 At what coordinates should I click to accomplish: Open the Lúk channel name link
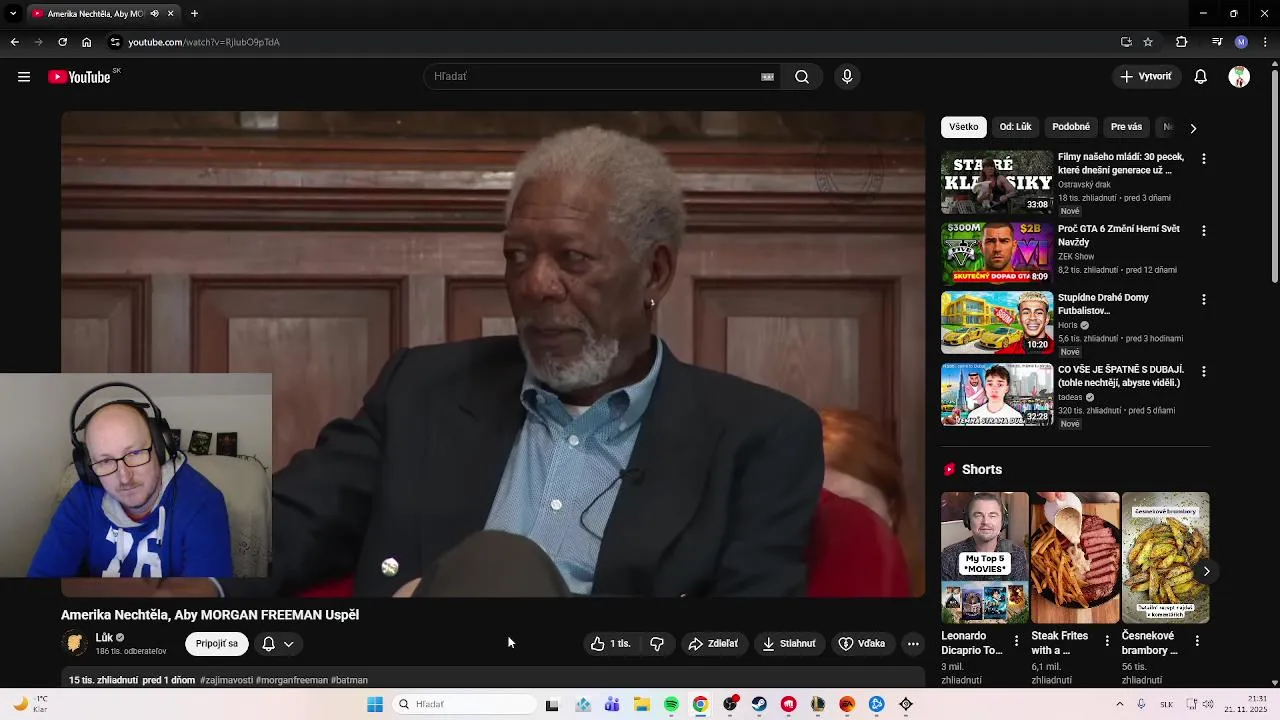pos(104,638)
